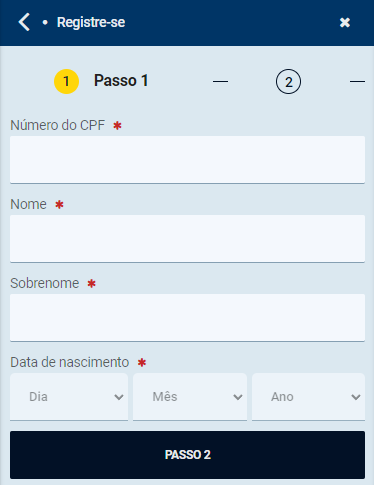Click the Data de nascimento label
The width and height of the screenshot is (374, 485).
[70, 362]
